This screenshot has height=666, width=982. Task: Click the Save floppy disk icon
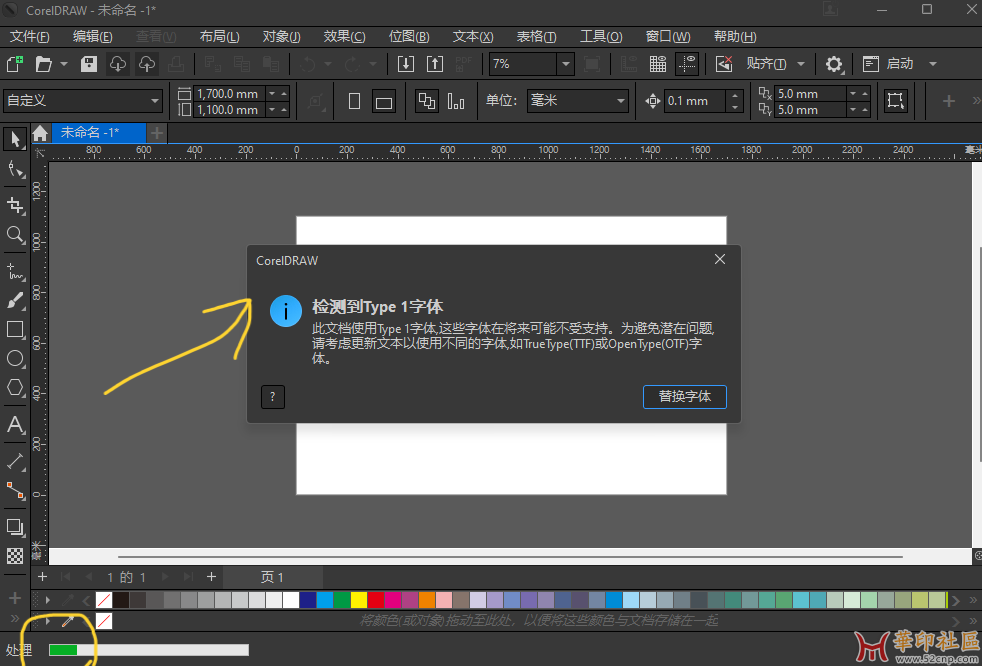(89, 64)
